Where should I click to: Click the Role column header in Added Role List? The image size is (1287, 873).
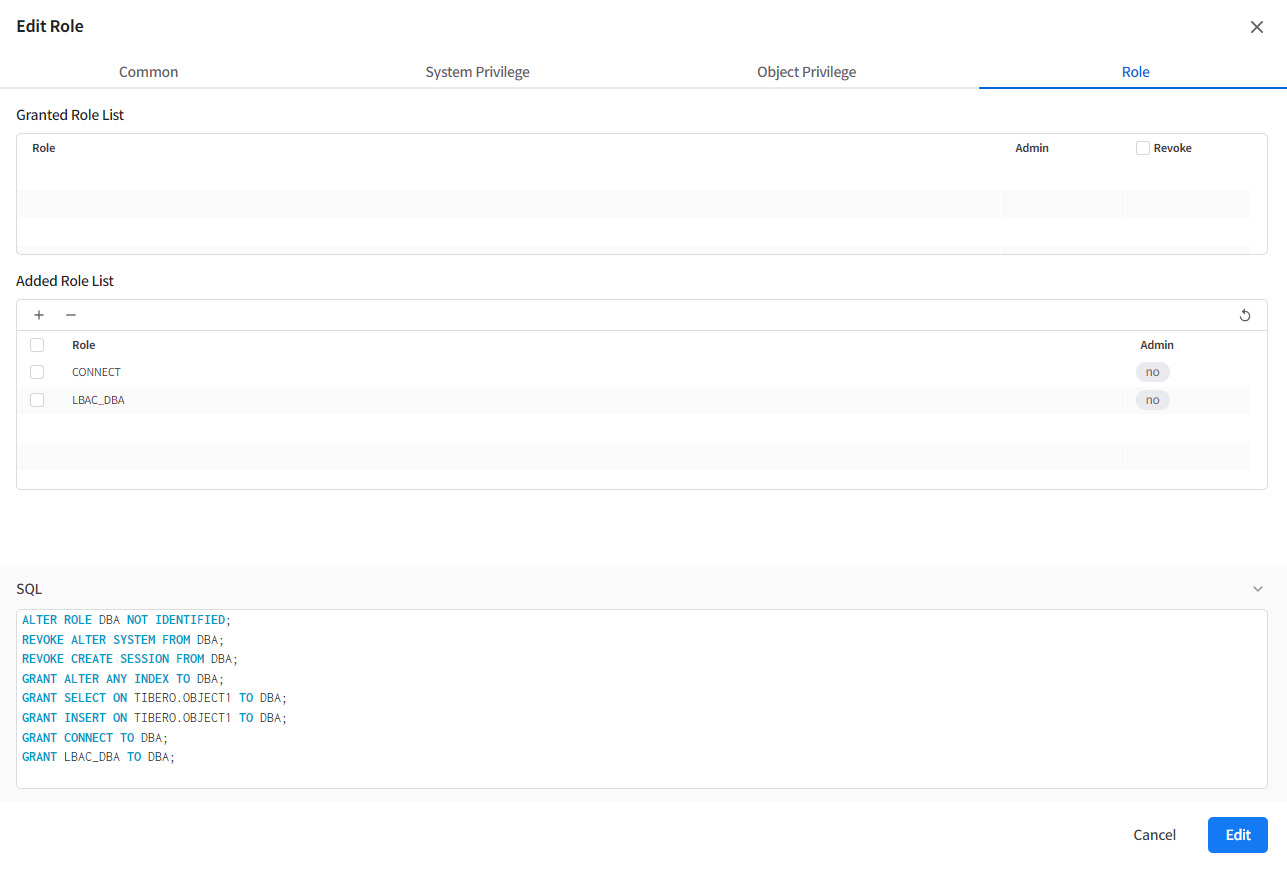pyautogui.click(x=84, y=345)
